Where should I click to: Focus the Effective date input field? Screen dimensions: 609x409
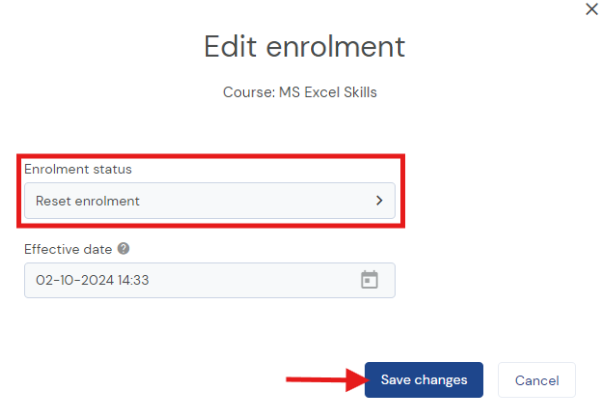coord(210,280)
